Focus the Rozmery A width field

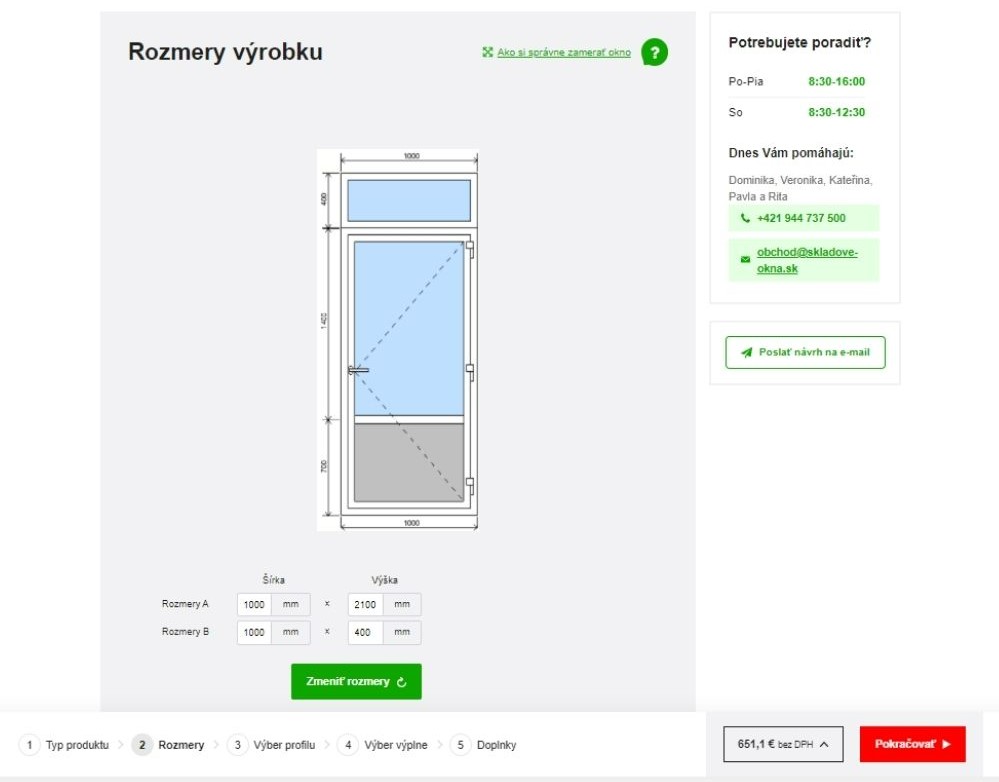click(x=255, y=605)
